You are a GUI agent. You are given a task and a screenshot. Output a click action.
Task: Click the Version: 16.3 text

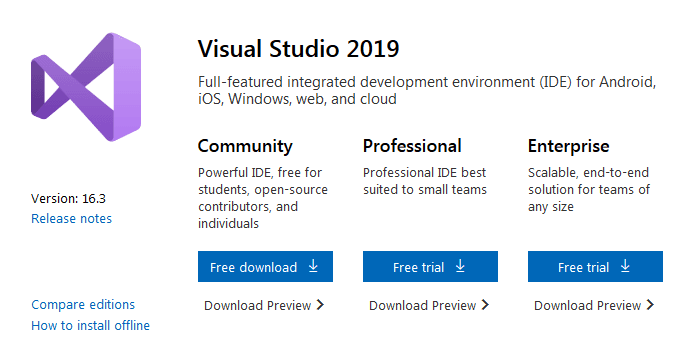[x=68, y=198]
